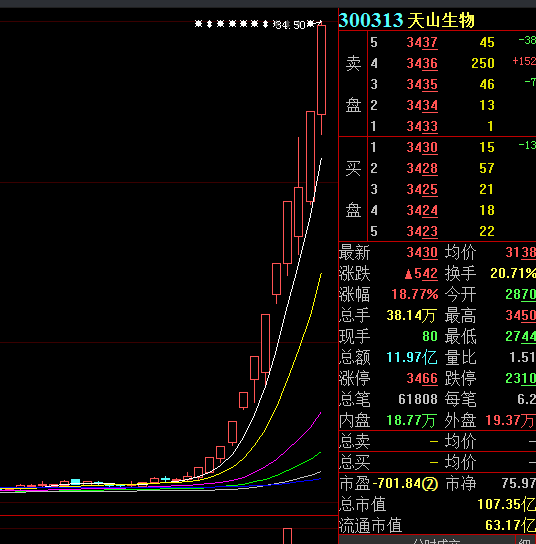Select sell level 3 price 3435
The height and width of the screenshot is (544, 536).
(422, 84)
